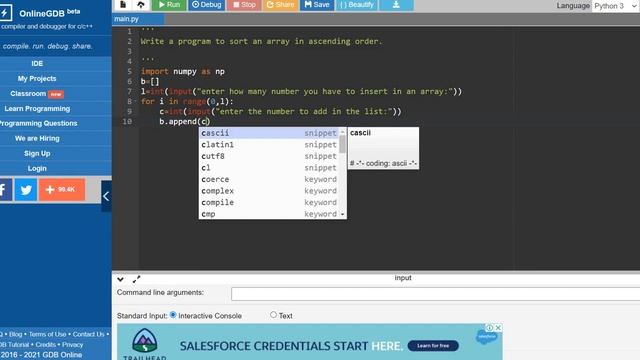Image resolution: width=640 pixels, height=360 pixels.
Task: Click line number 7 in gutter
Action: [x=129, y=91]
